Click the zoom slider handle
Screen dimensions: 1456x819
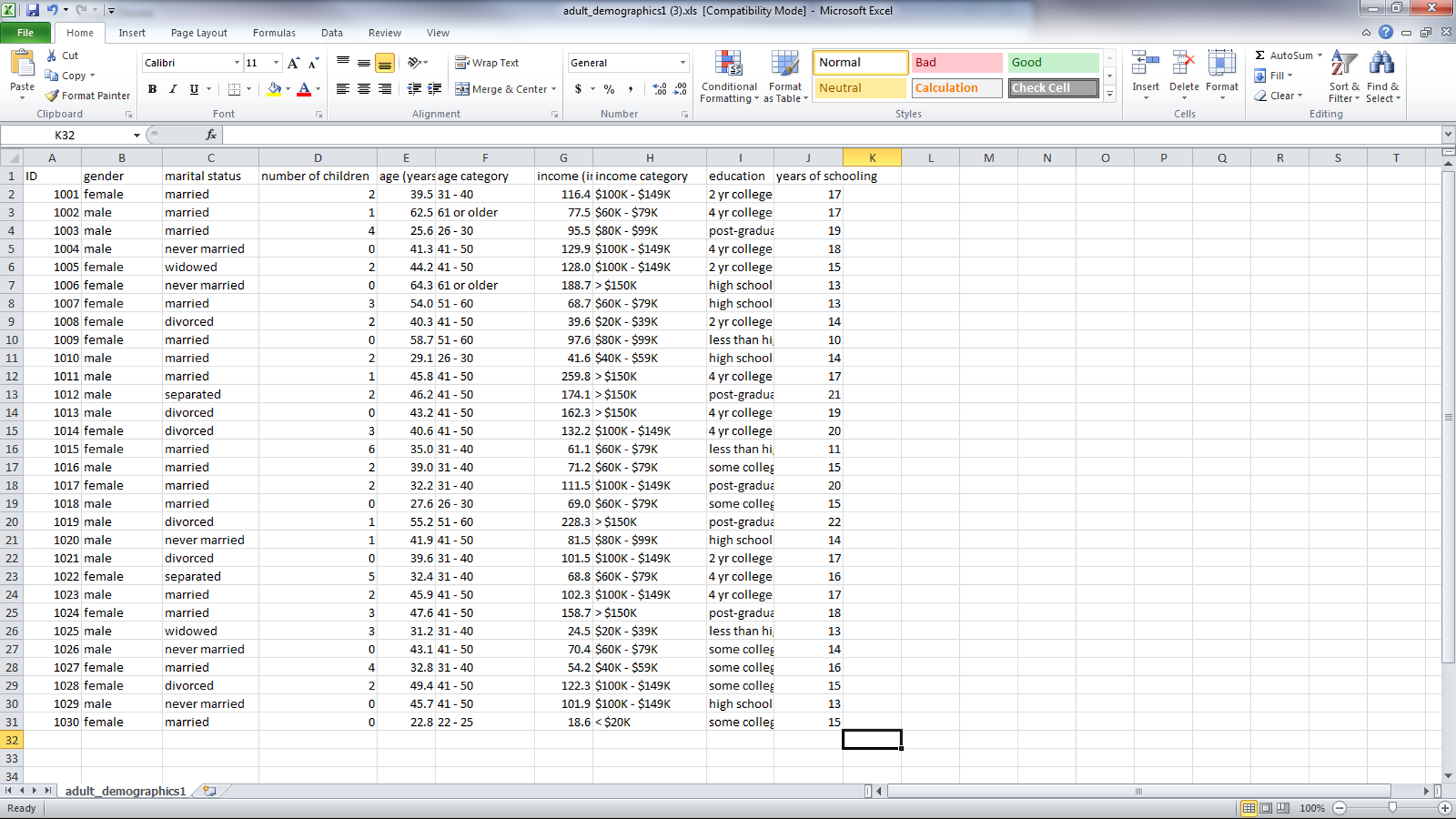point(1392,808)
